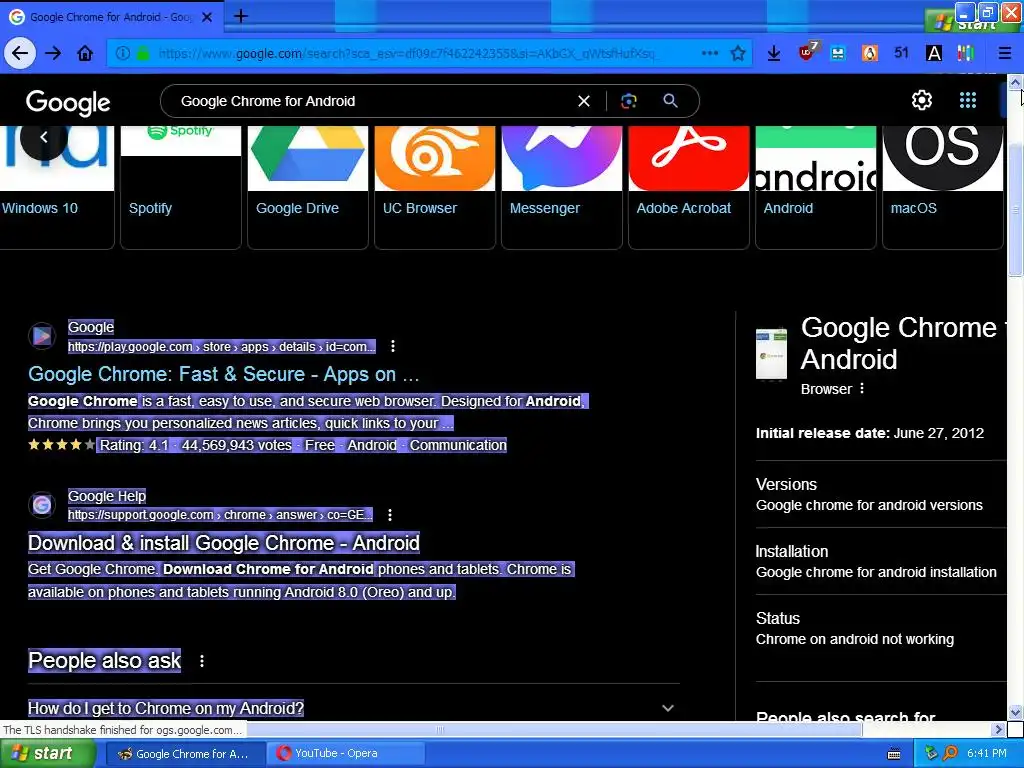Screen dimensions: 1024x768
Task: Click the 6:41 PM system clock
Action: (987, 754)
